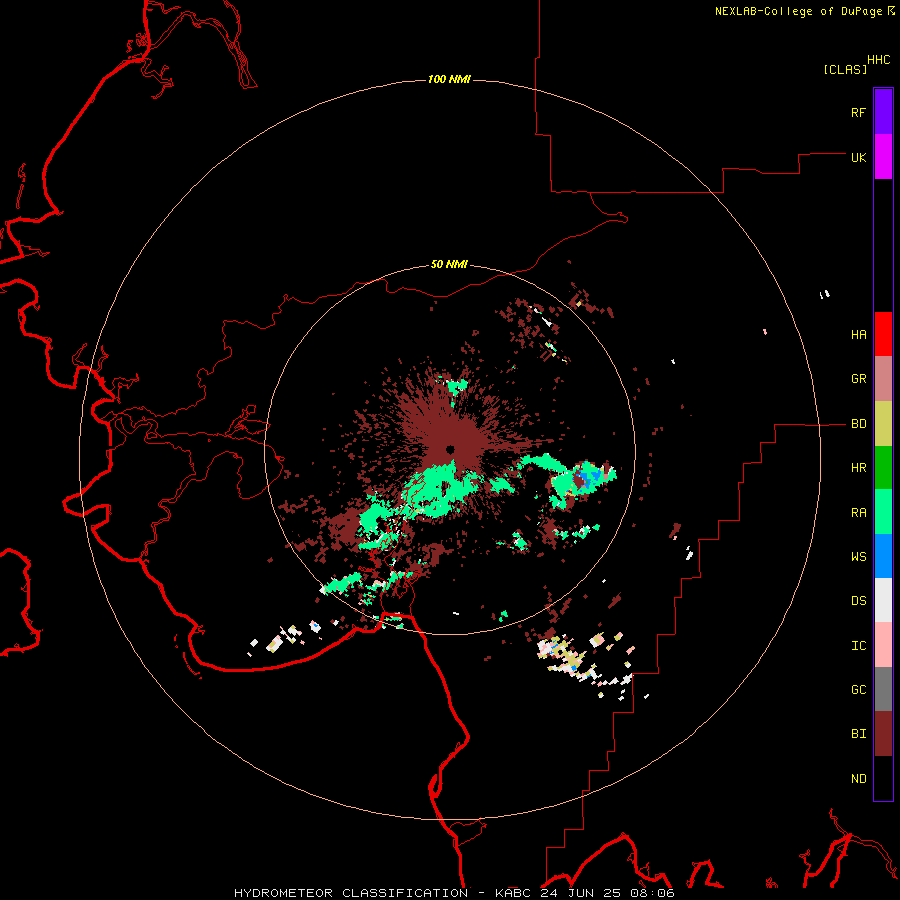Click the '100 NMI' range ring label

coord(449,79)
